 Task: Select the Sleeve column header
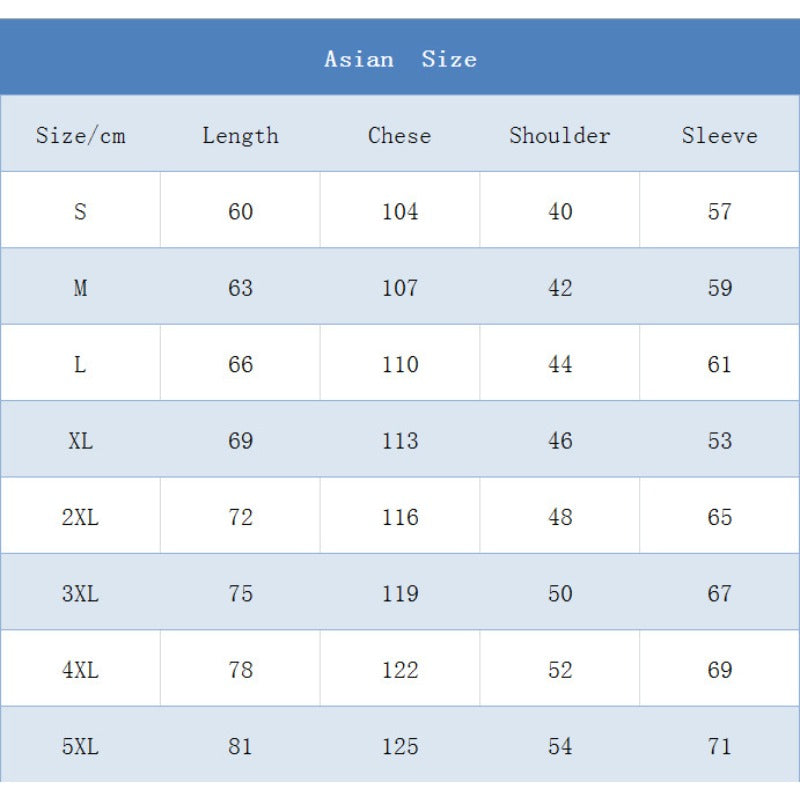tap(720, 135)
